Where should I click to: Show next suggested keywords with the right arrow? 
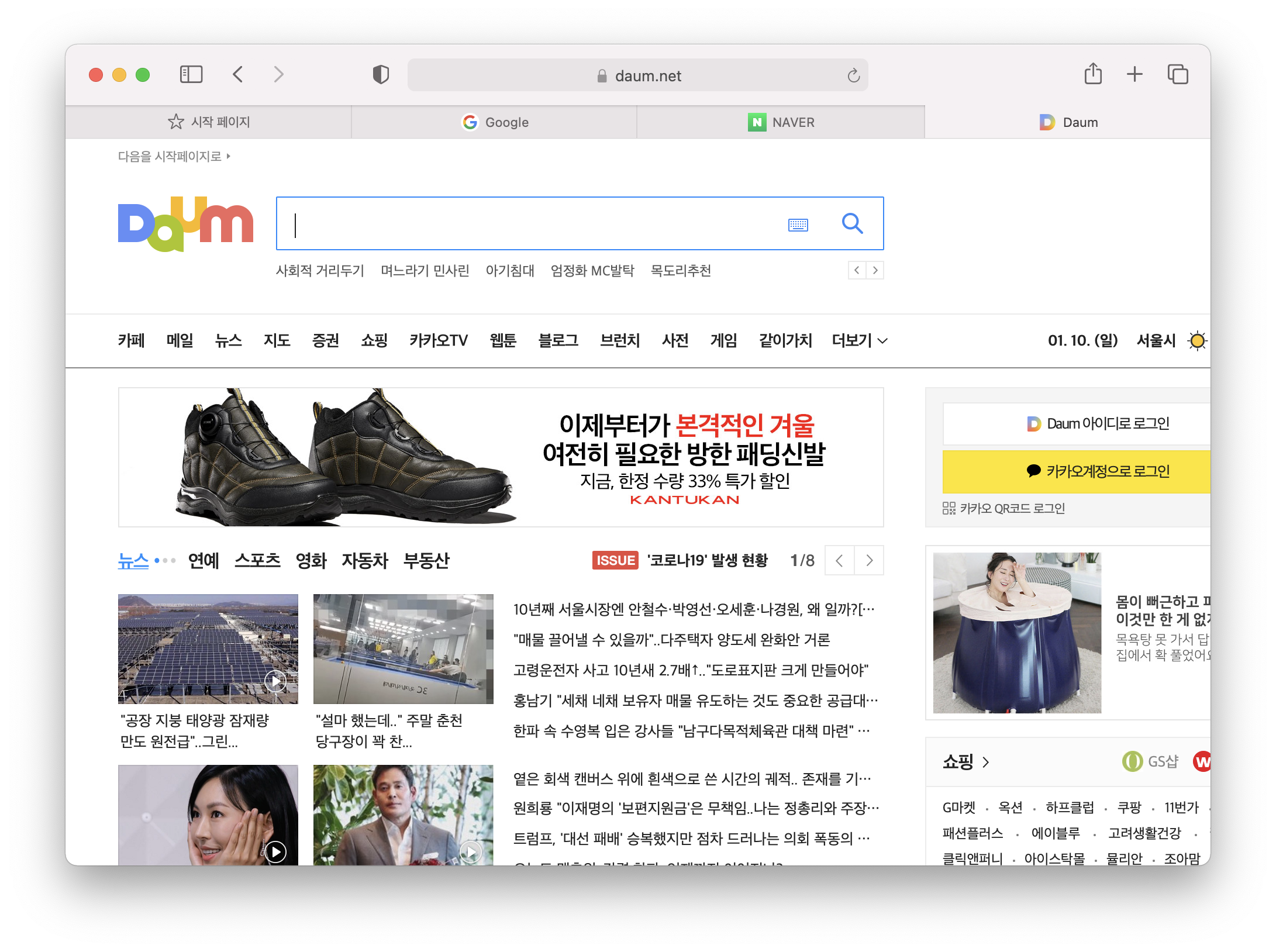coord(875,270)
